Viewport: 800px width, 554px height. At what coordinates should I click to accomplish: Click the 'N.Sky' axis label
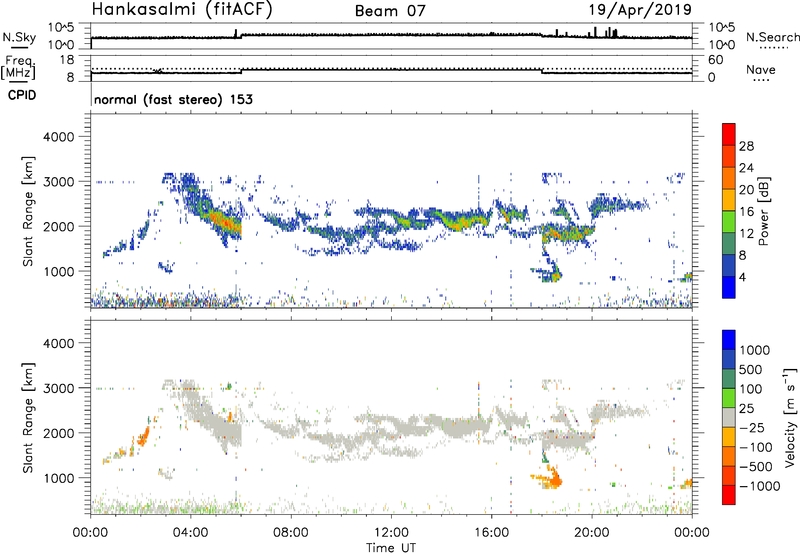[x=19, y=37]
